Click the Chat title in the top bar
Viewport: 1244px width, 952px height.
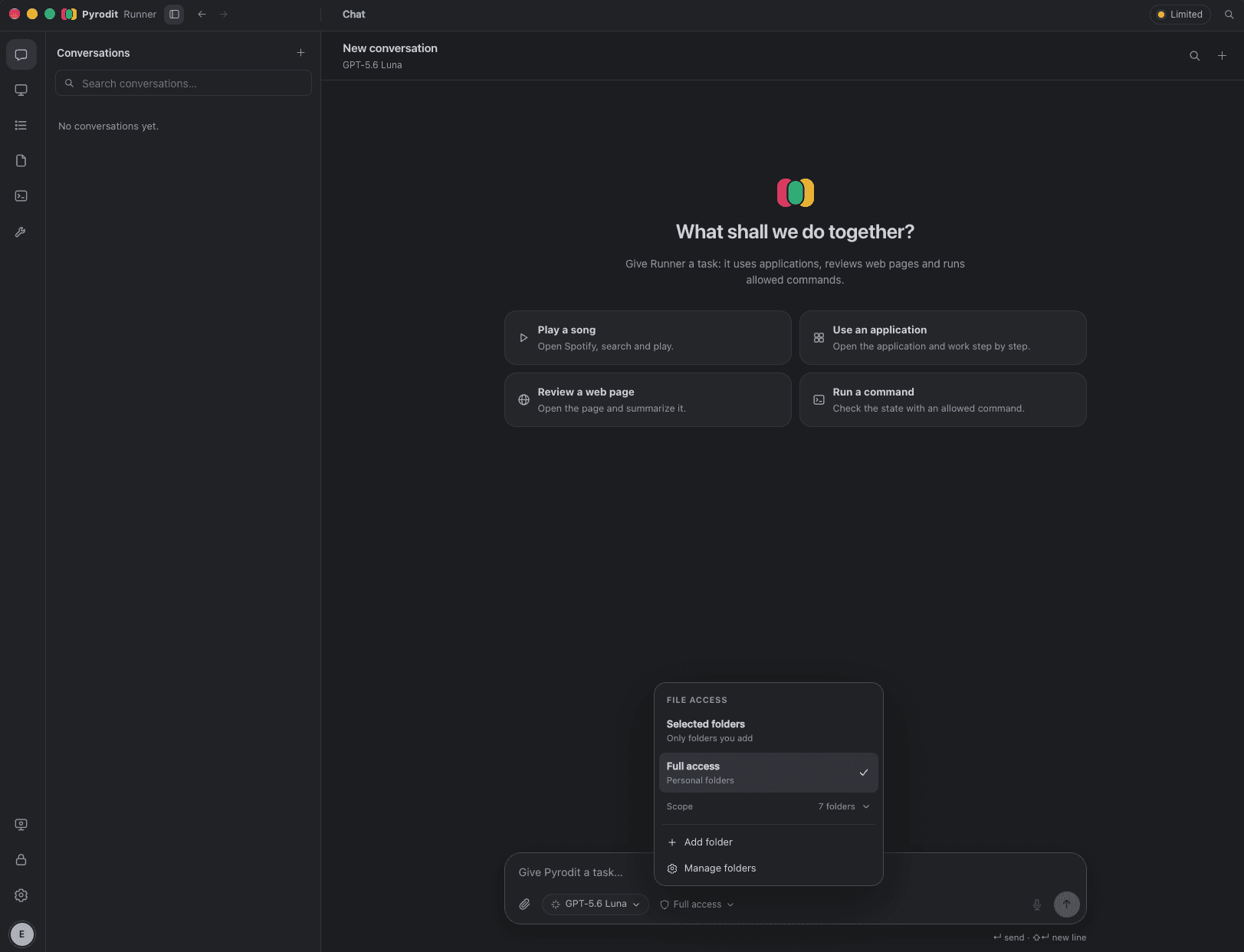(x=353, y=14)
